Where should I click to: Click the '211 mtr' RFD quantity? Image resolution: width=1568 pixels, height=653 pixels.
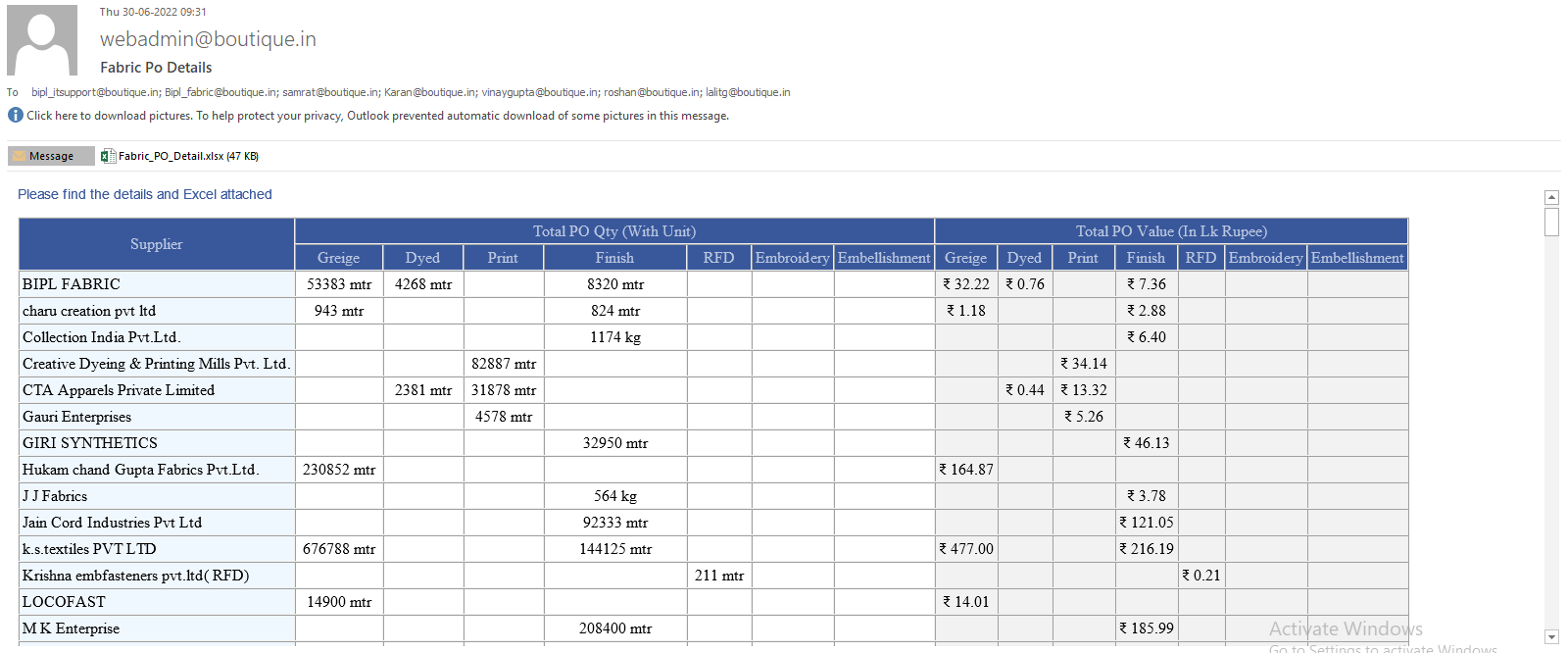[x=719, y=576]
